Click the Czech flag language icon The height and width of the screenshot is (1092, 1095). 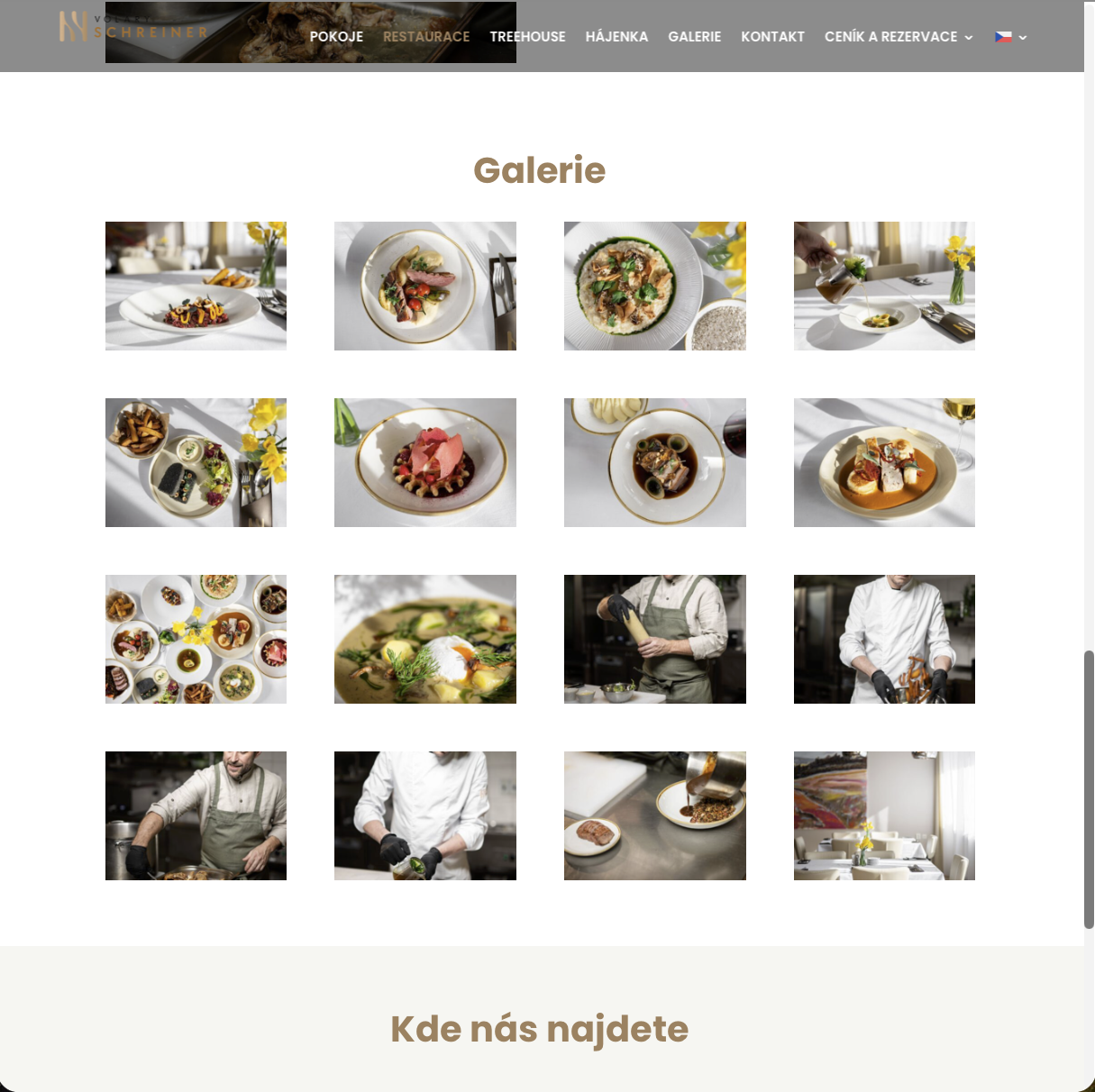click(x=1003, y=37)
